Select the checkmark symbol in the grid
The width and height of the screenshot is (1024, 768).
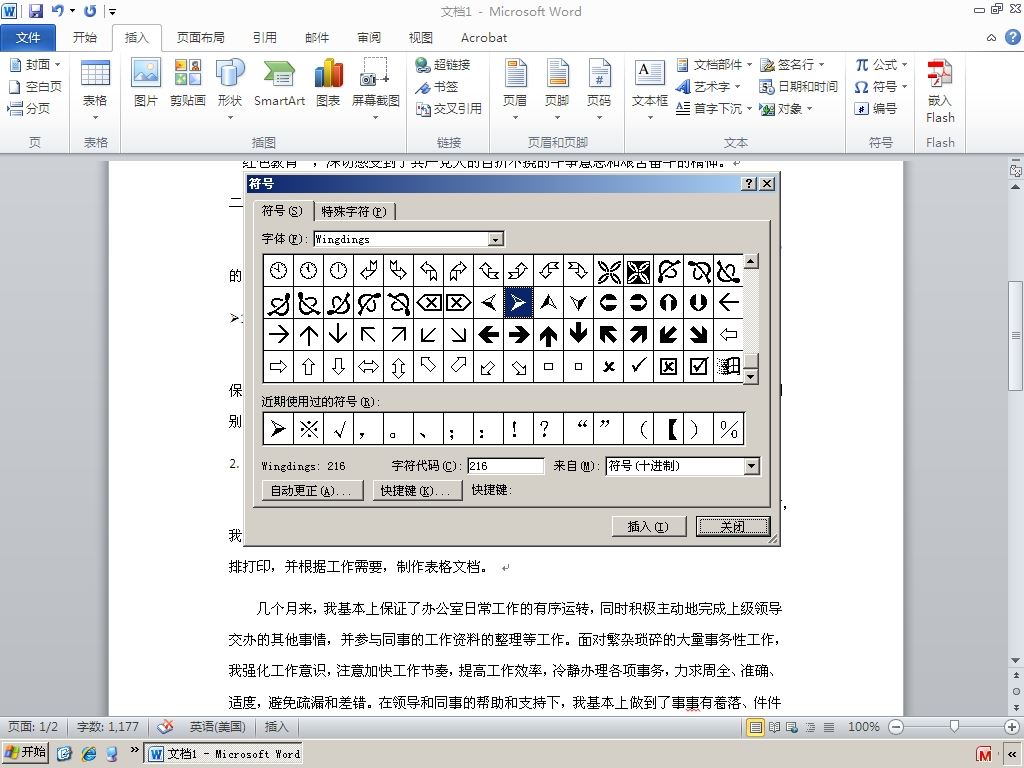tap(638, 366)
